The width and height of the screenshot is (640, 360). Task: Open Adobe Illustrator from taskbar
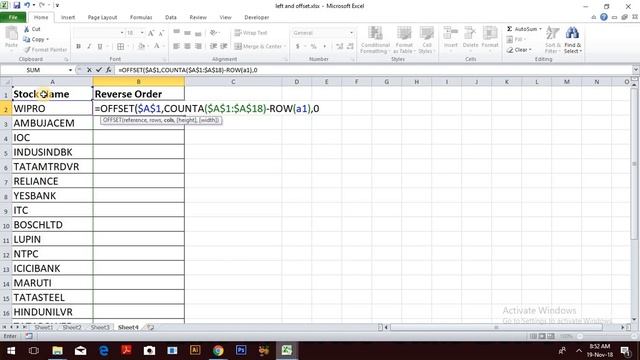pos(195,350)
